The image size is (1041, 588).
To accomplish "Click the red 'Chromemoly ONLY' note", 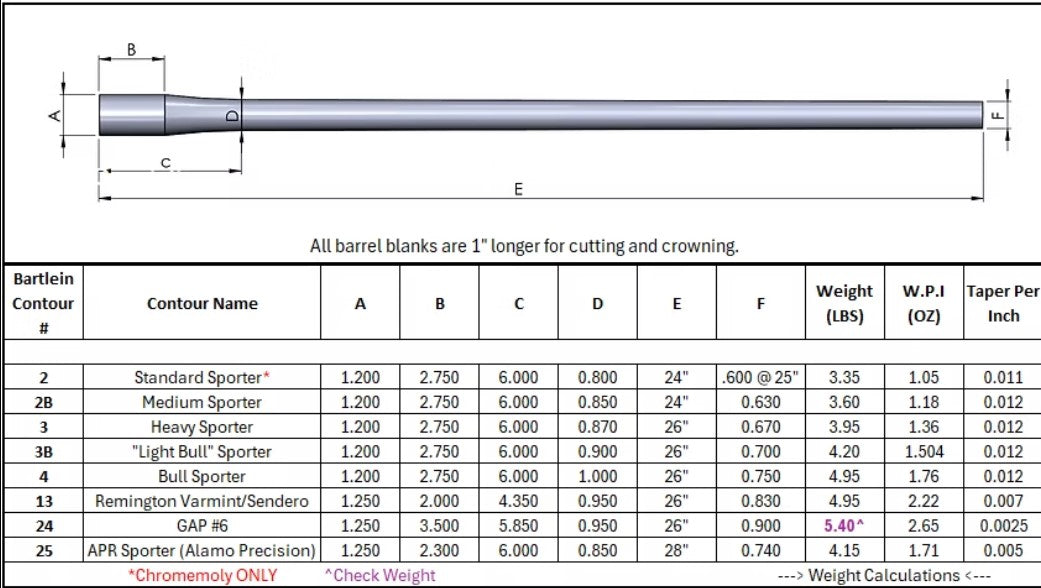I will click(202, 575).
